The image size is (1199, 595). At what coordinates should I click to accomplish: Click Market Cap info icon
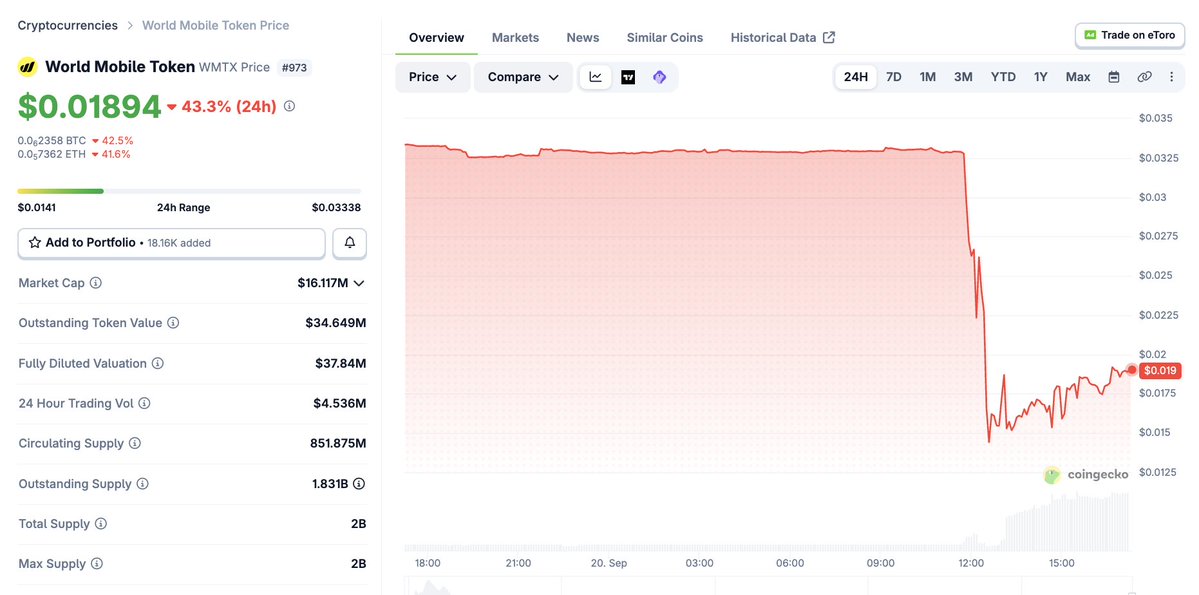(96, 283)
